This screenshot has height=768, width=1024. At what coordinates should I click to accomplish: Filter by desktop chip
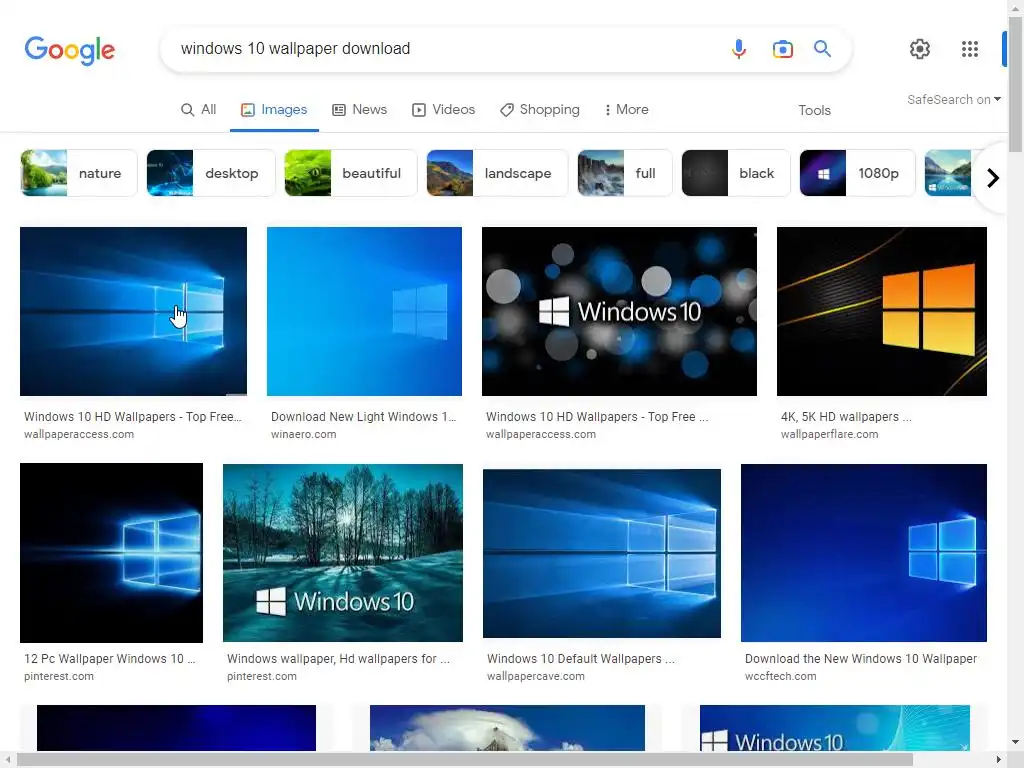pos(211,173)
